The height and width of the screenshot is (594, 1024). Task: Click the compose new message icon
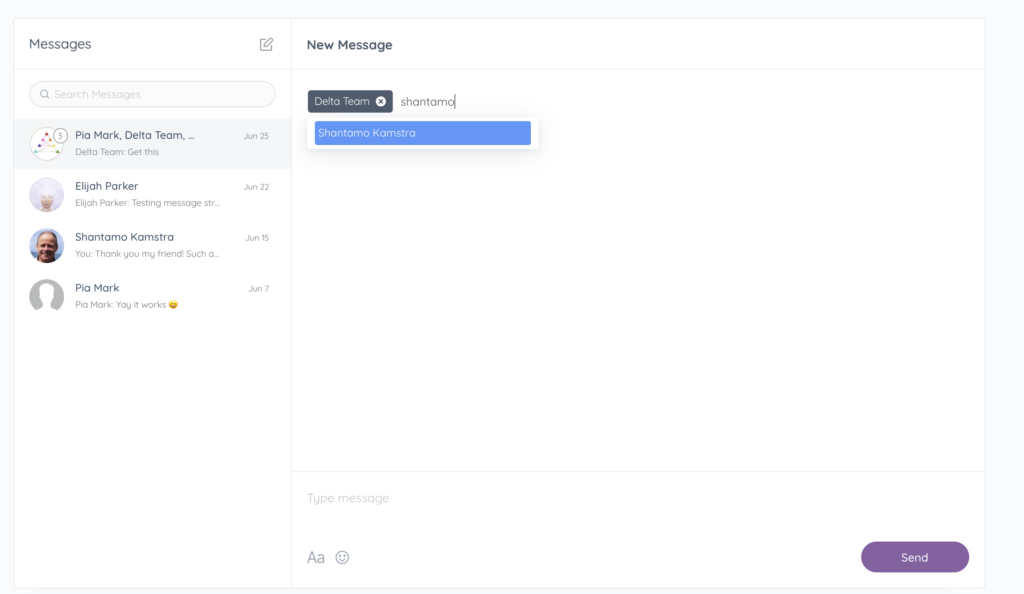tap(266, 44)
